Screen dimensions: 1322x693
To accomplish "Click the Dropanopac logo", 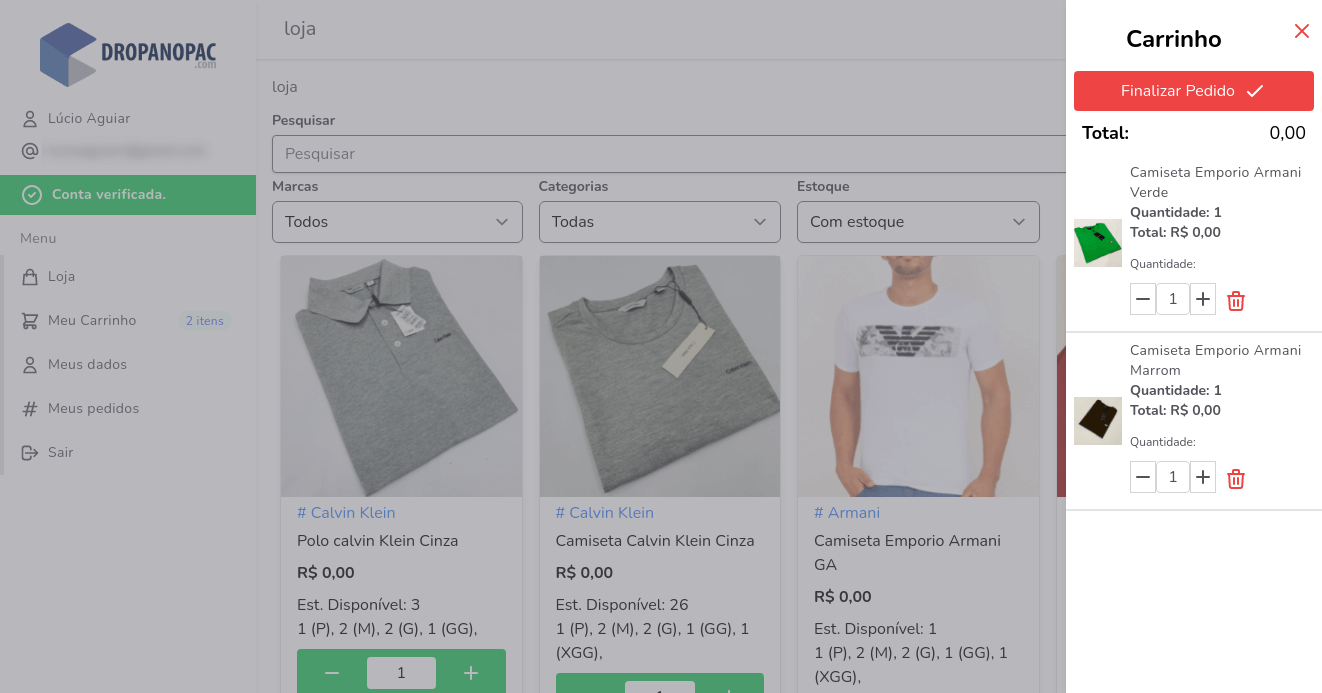I will (128, 54).
